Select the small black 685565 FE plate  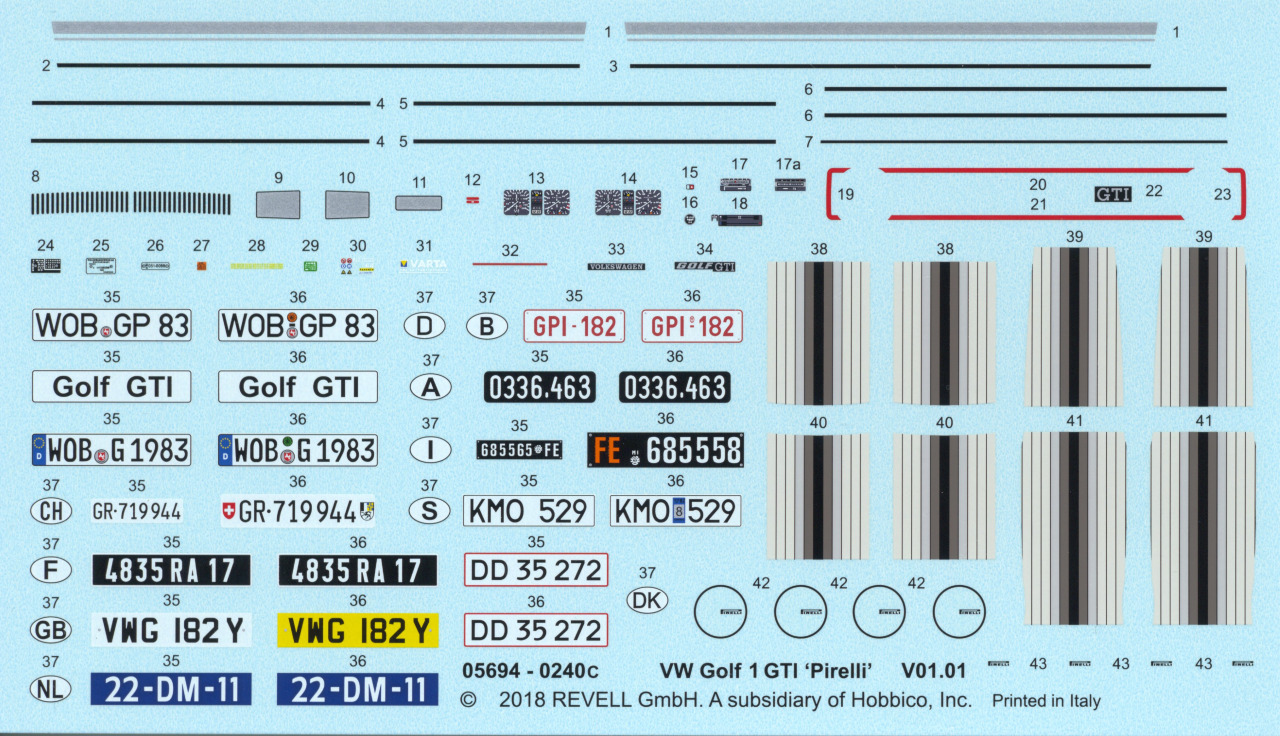coord(519,450)
